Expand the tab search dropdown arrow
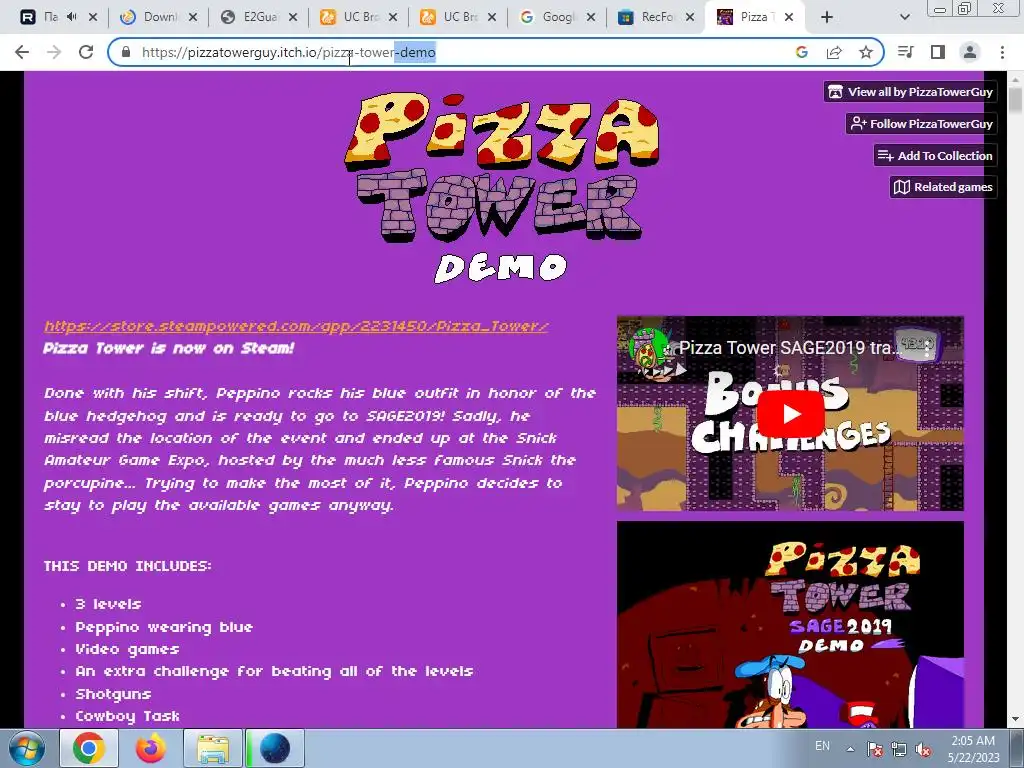The image size is (1024, 768). click(x=904, y=18)
